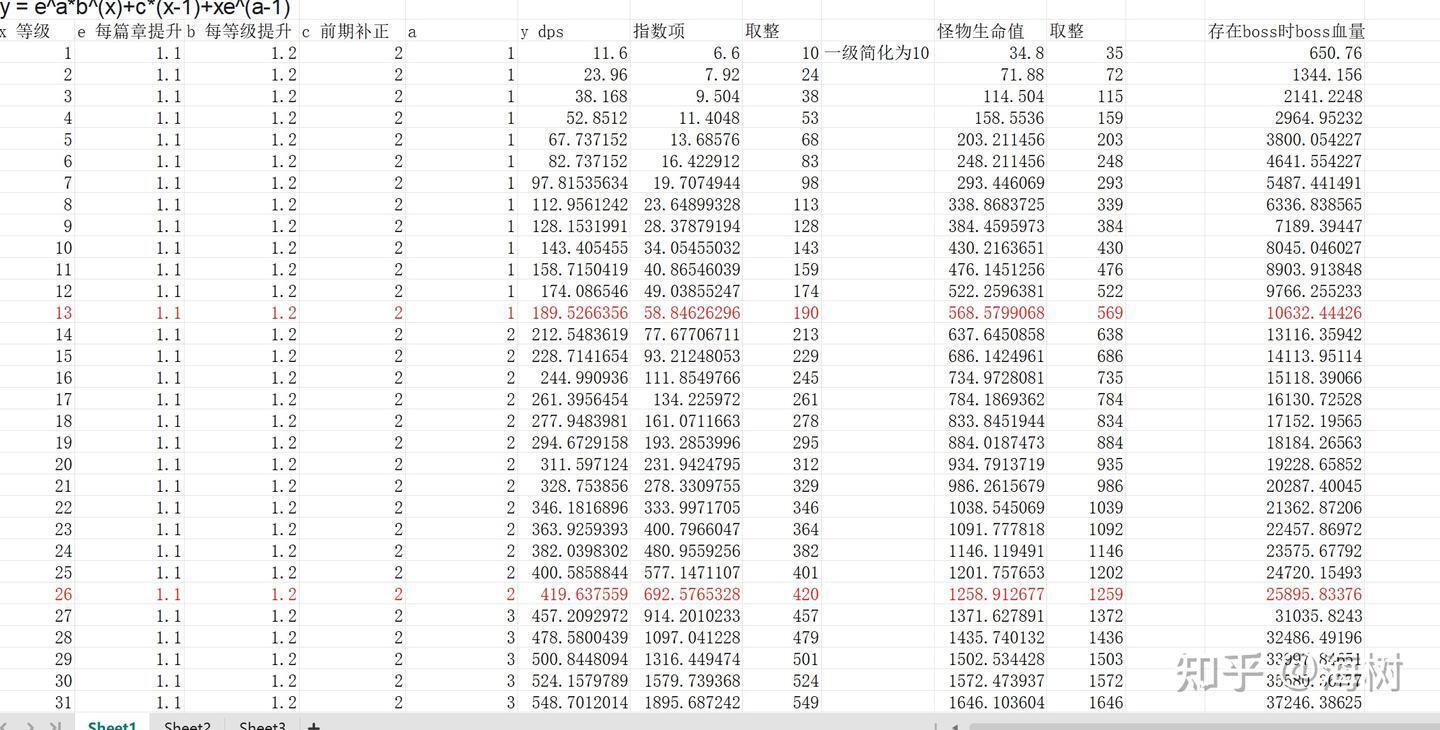Viewport: 1440px width, 730px height.
Task: Select the boss HP cell 19228.65852
Action: click(1285, 464)
